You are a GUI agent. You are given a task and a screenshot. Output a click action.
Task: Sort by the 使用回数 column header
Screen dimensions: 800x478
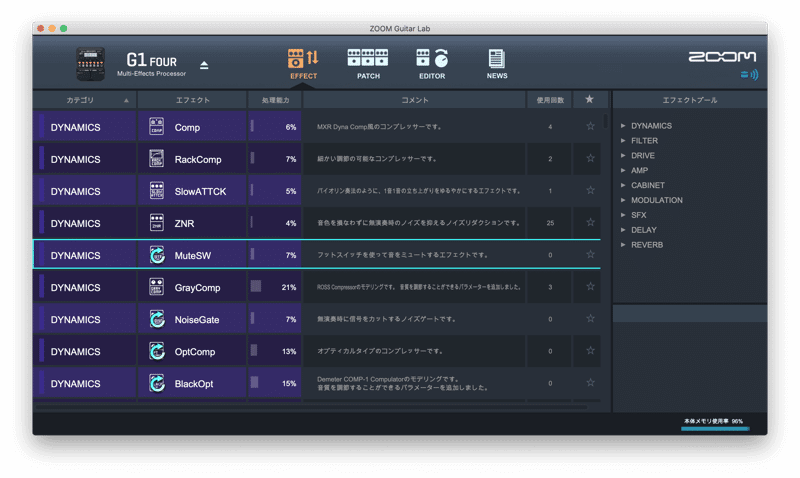(549, 100)
